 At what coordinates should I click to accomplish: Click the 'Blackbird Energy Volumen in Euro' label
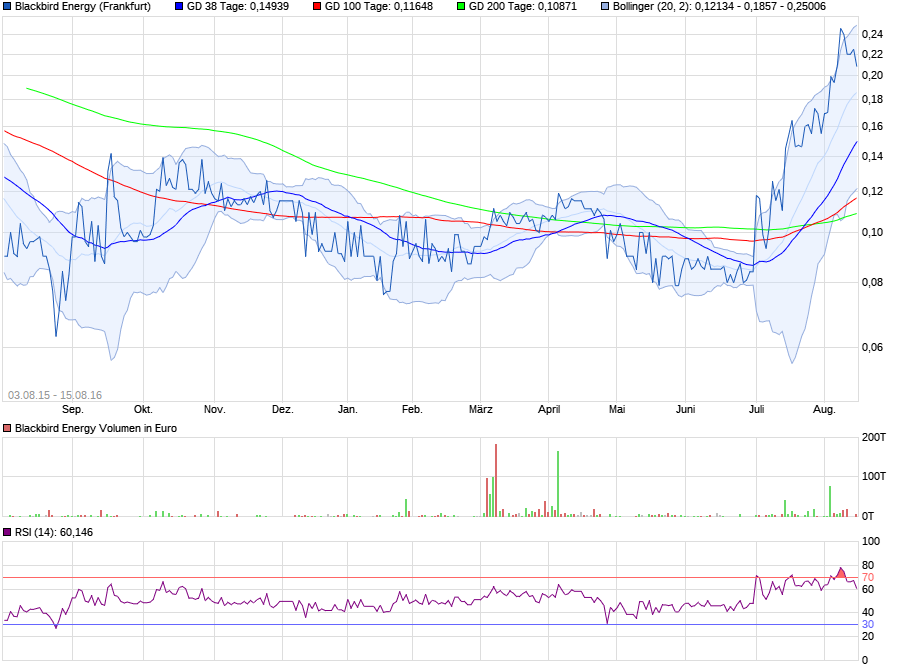coord(96,428)
